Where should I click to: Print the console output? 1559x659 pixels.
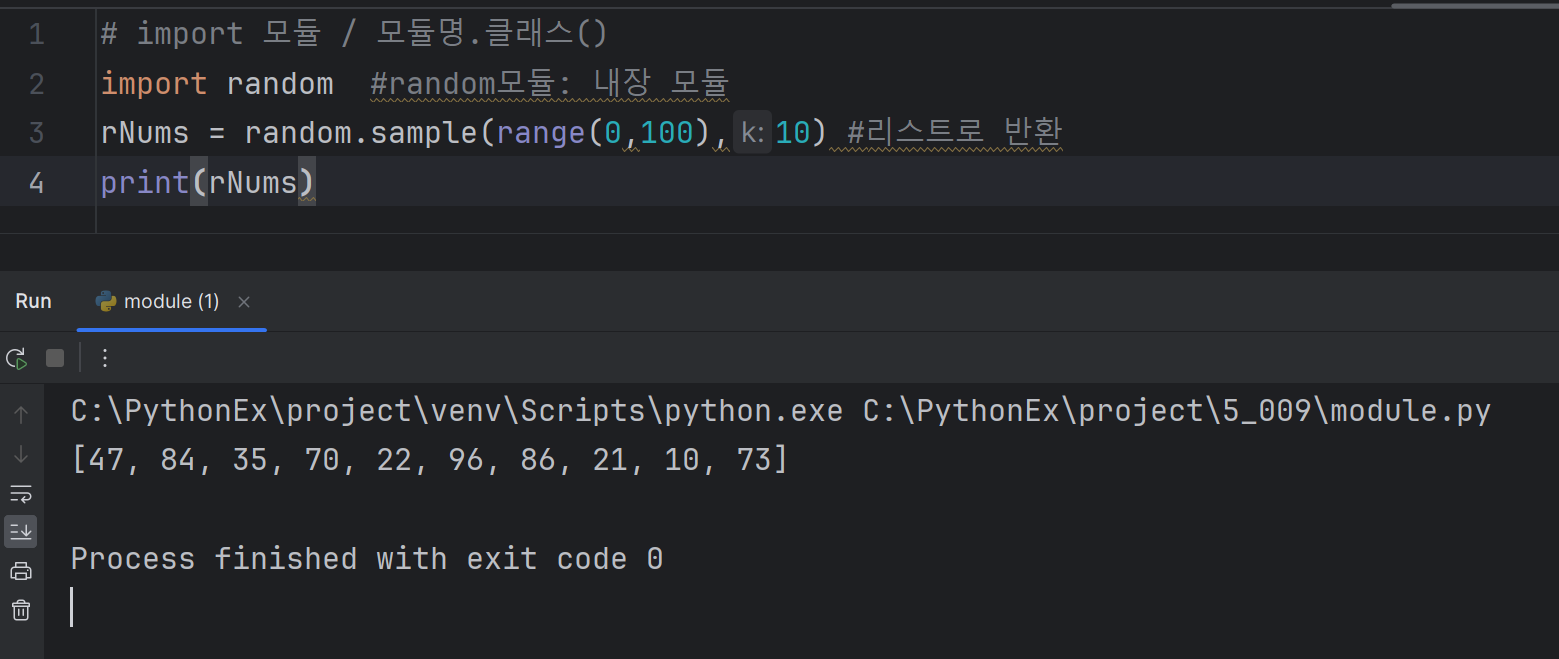21,571
